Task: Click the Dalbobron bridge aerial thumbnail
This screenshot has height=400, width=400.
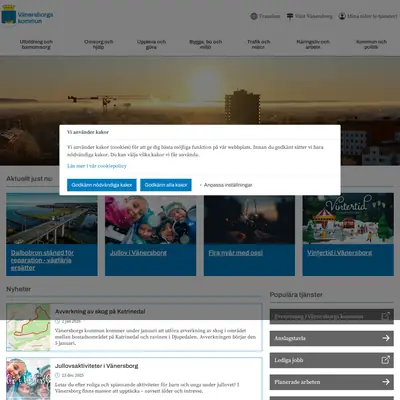Action: click(x=52, y=219)
